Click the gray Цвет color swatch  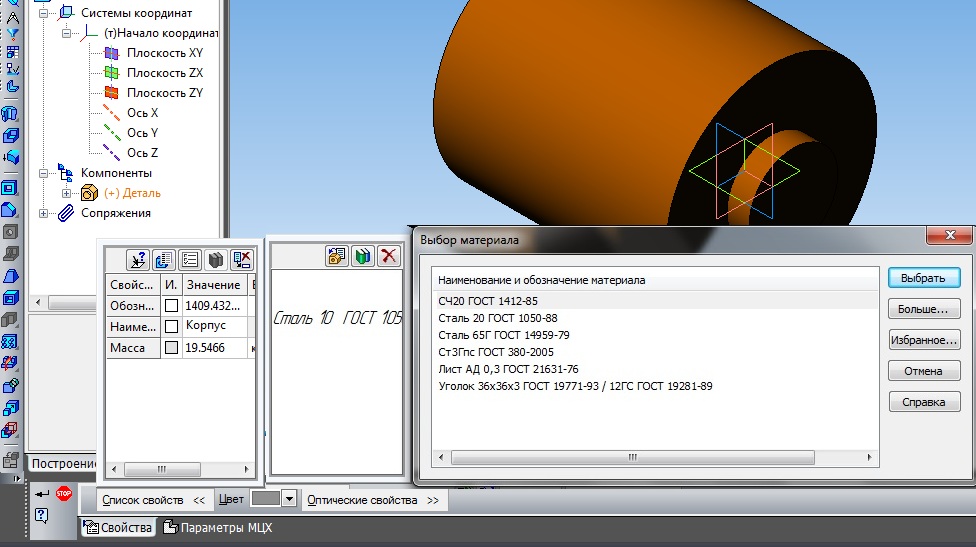tap(265, 499)
